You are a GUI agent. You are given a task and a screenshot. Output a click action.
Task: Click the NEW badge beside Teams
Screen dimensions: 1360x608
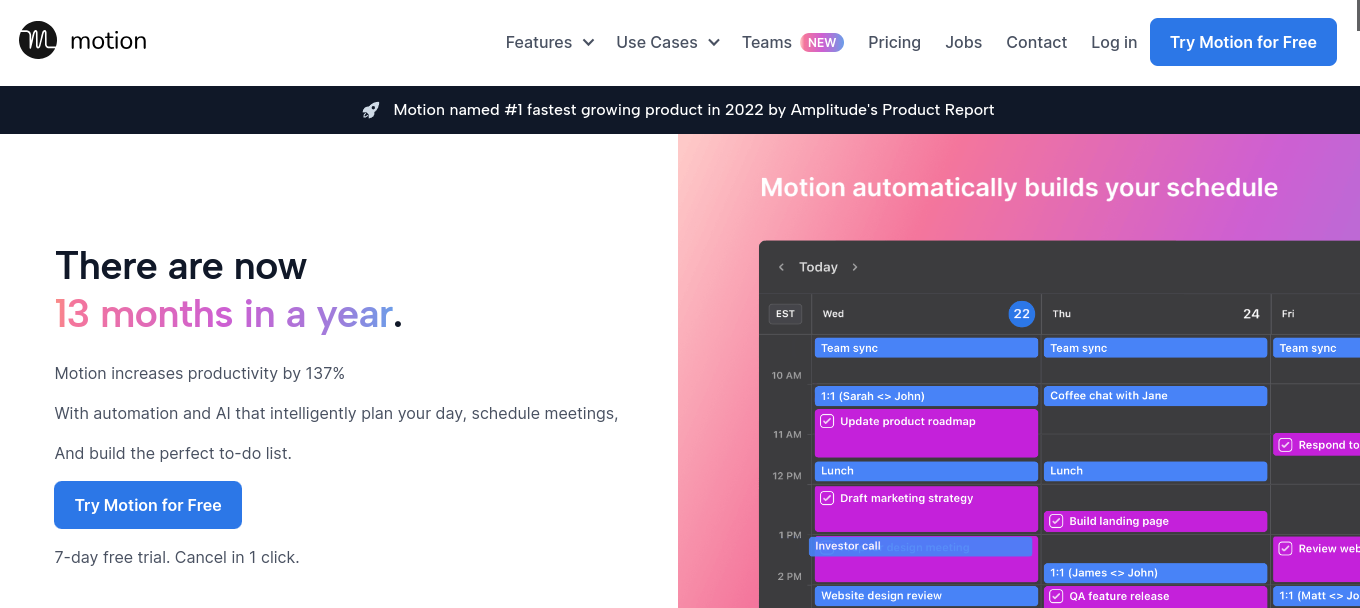point(822,42)
